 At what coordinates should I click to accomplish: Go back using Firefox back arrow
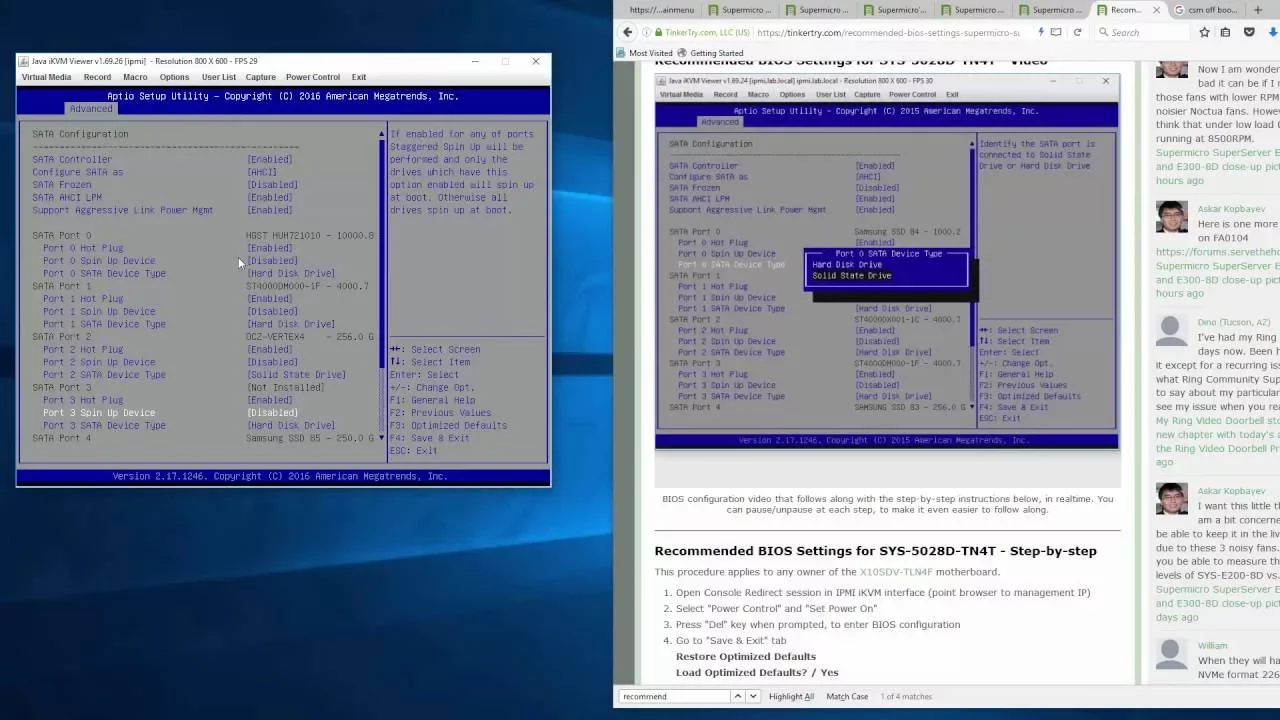[628, 32]
